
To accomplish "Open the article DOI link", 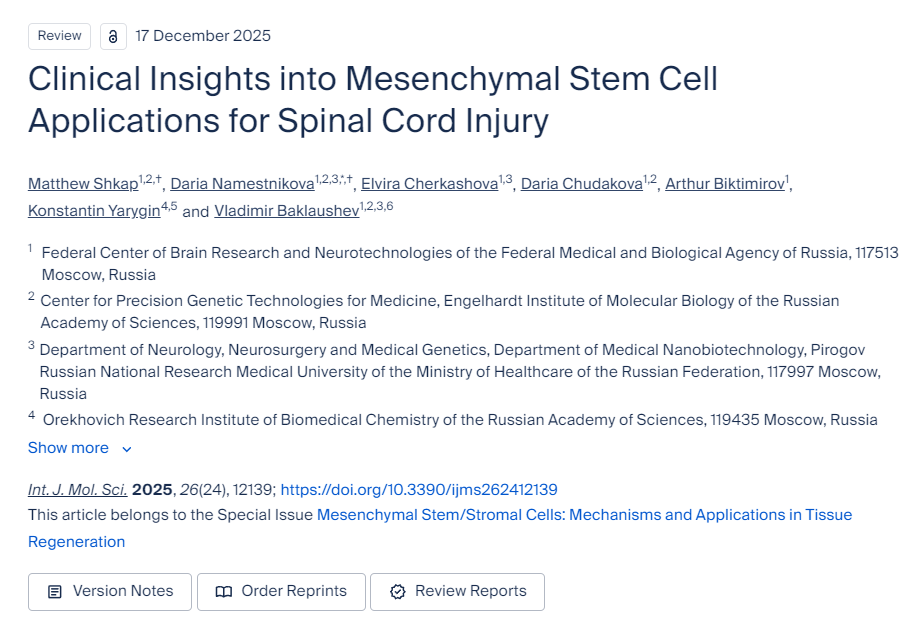I will point(418,490).
